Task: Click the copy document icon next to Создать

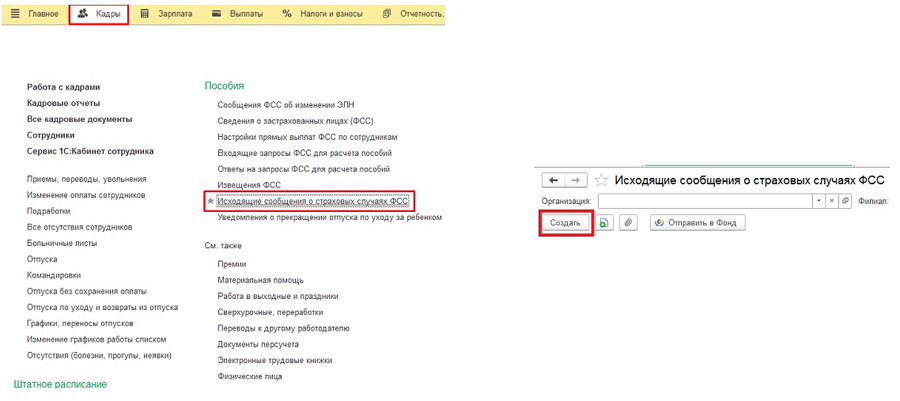Action: click(605, 223)
